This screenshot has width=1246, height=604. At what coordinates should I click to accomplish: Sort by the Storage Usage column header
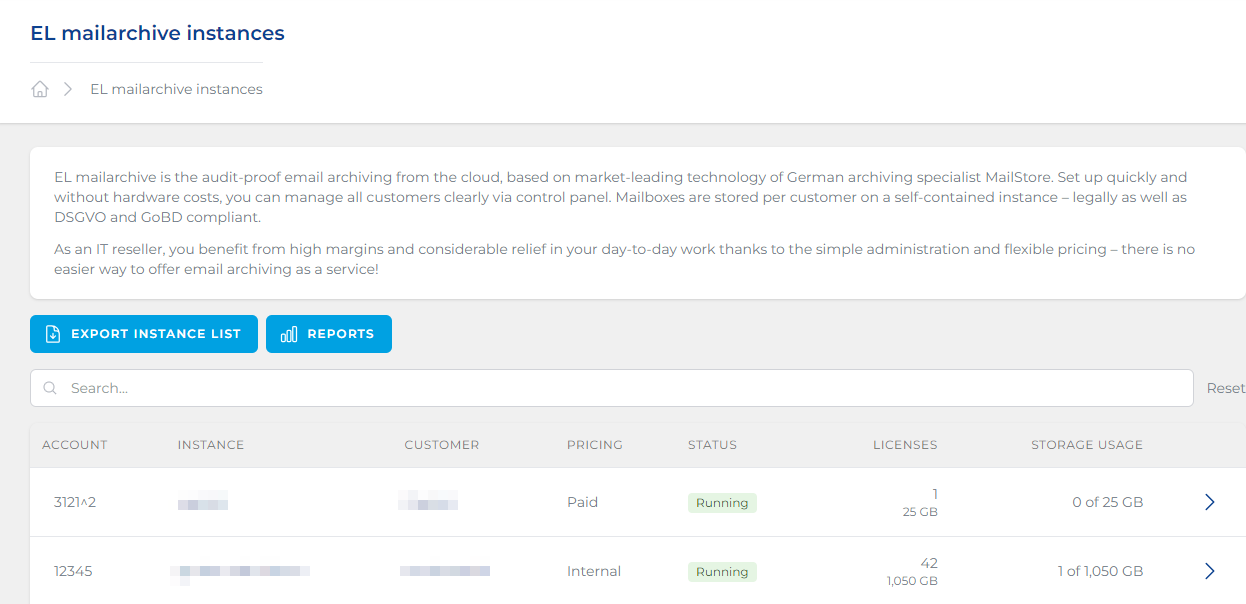(x=1086, y=445)
